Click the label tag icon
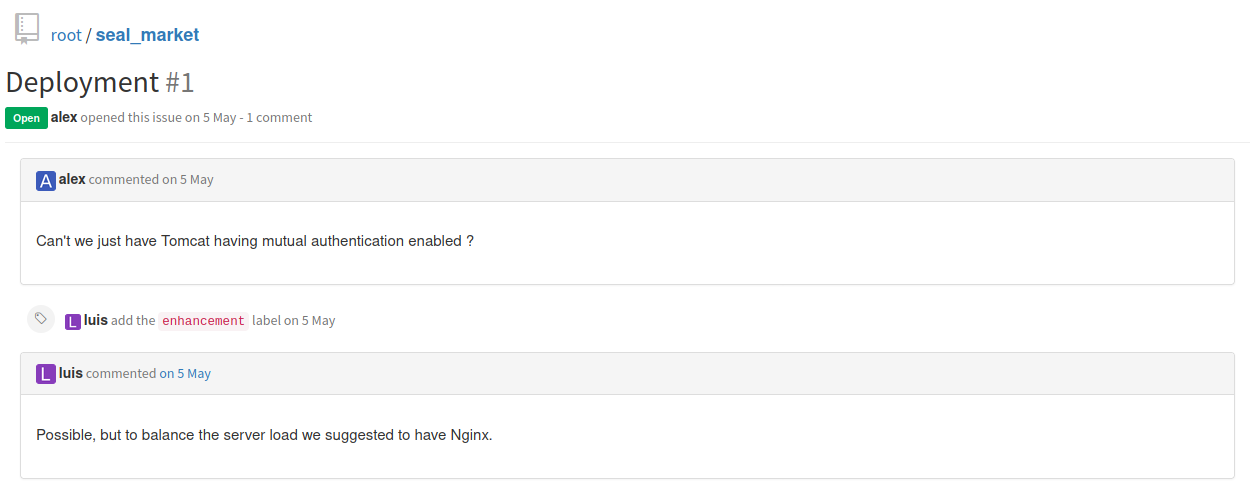Viewport: 1250px width, 496px height. coord(40,319)
